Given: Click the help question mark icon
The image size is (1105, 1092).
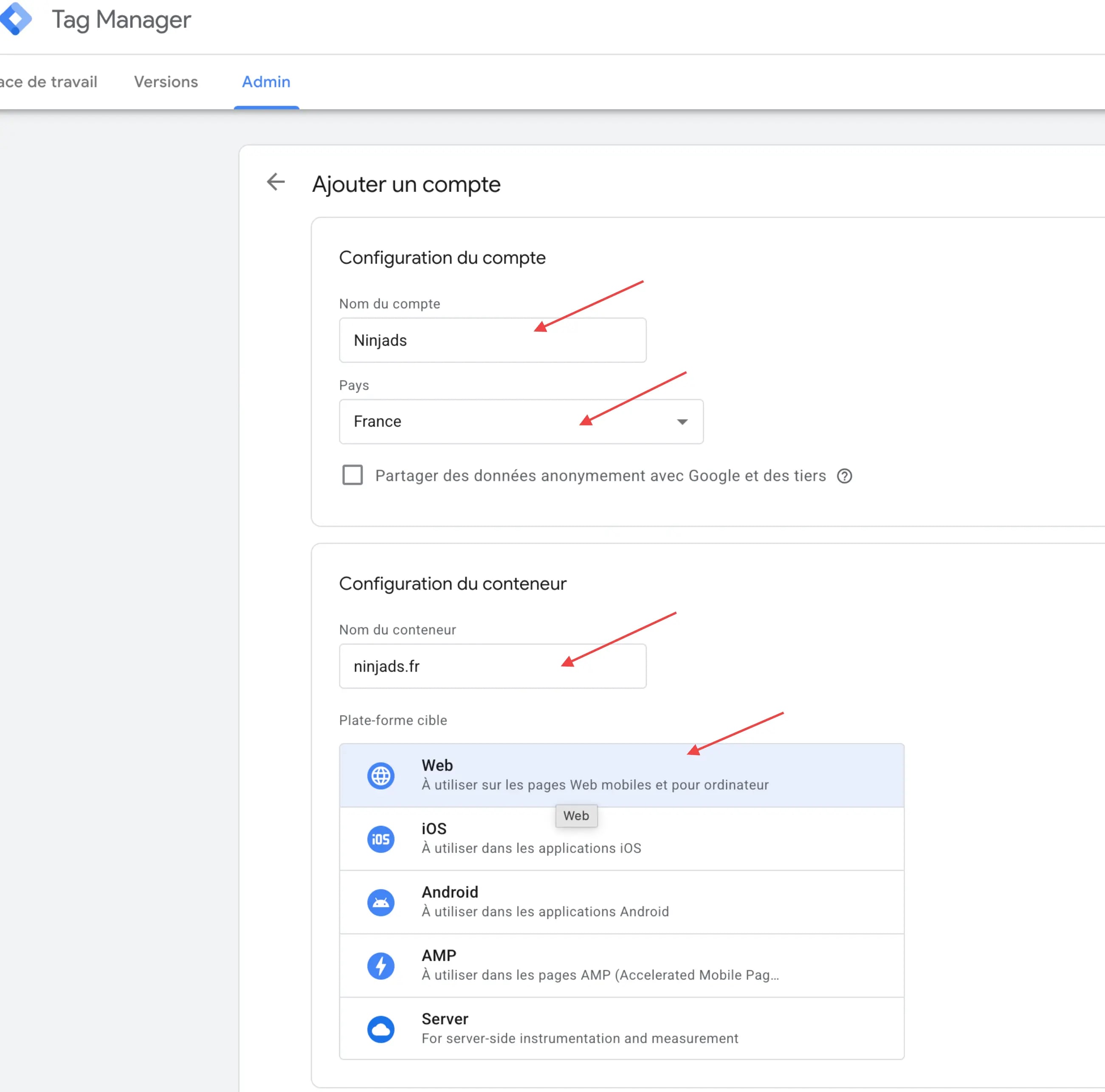Looking at the screenshot, I should 844,476.
